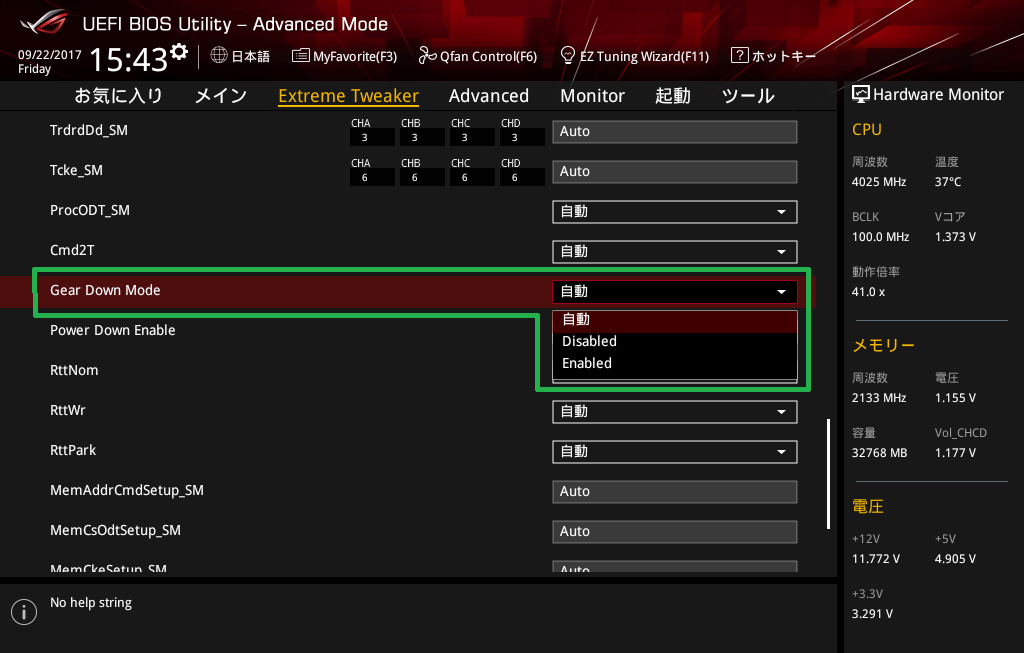Collapse the Gear Down Mode dropdown
Viewport: 1024px width, 653px height.
click(x=675, y=292)
